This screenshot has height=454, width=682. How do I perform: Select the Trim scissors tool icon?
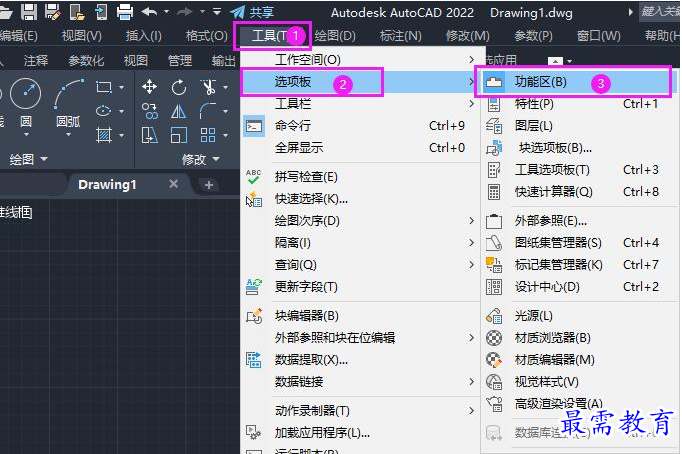click(x=208, y=87)
